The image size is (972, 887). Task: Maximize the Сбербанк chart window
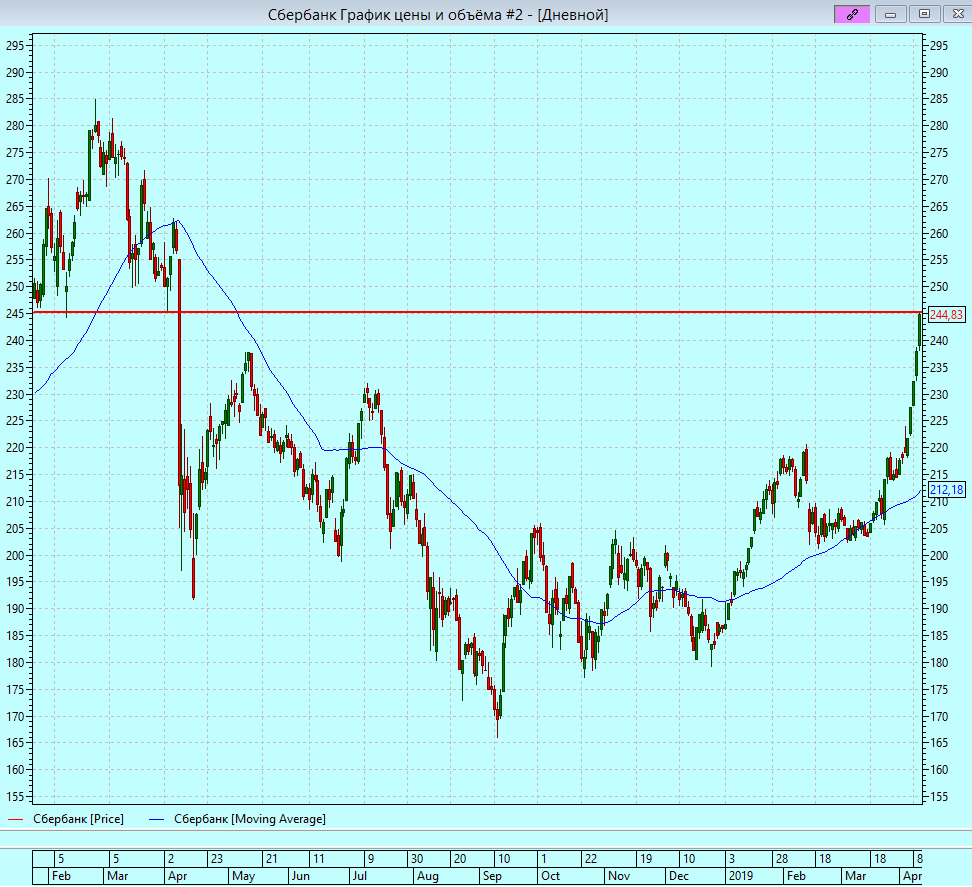point(924,14)
